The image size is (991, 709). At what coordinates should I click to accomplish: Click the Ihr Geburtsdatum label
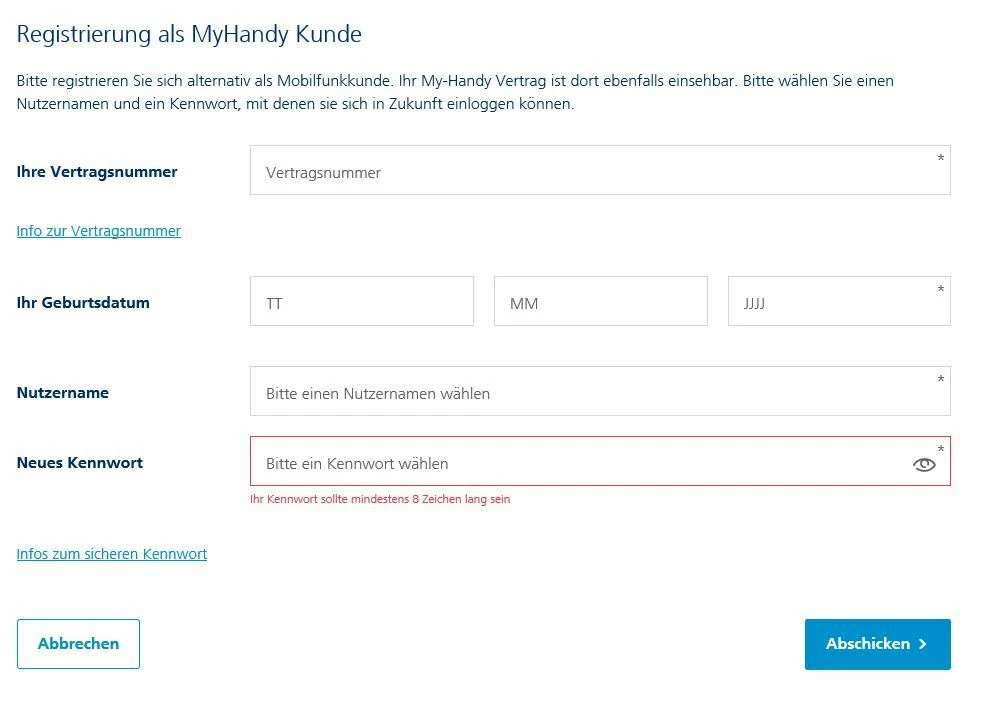pyautogui.click(x=83, y=302)
